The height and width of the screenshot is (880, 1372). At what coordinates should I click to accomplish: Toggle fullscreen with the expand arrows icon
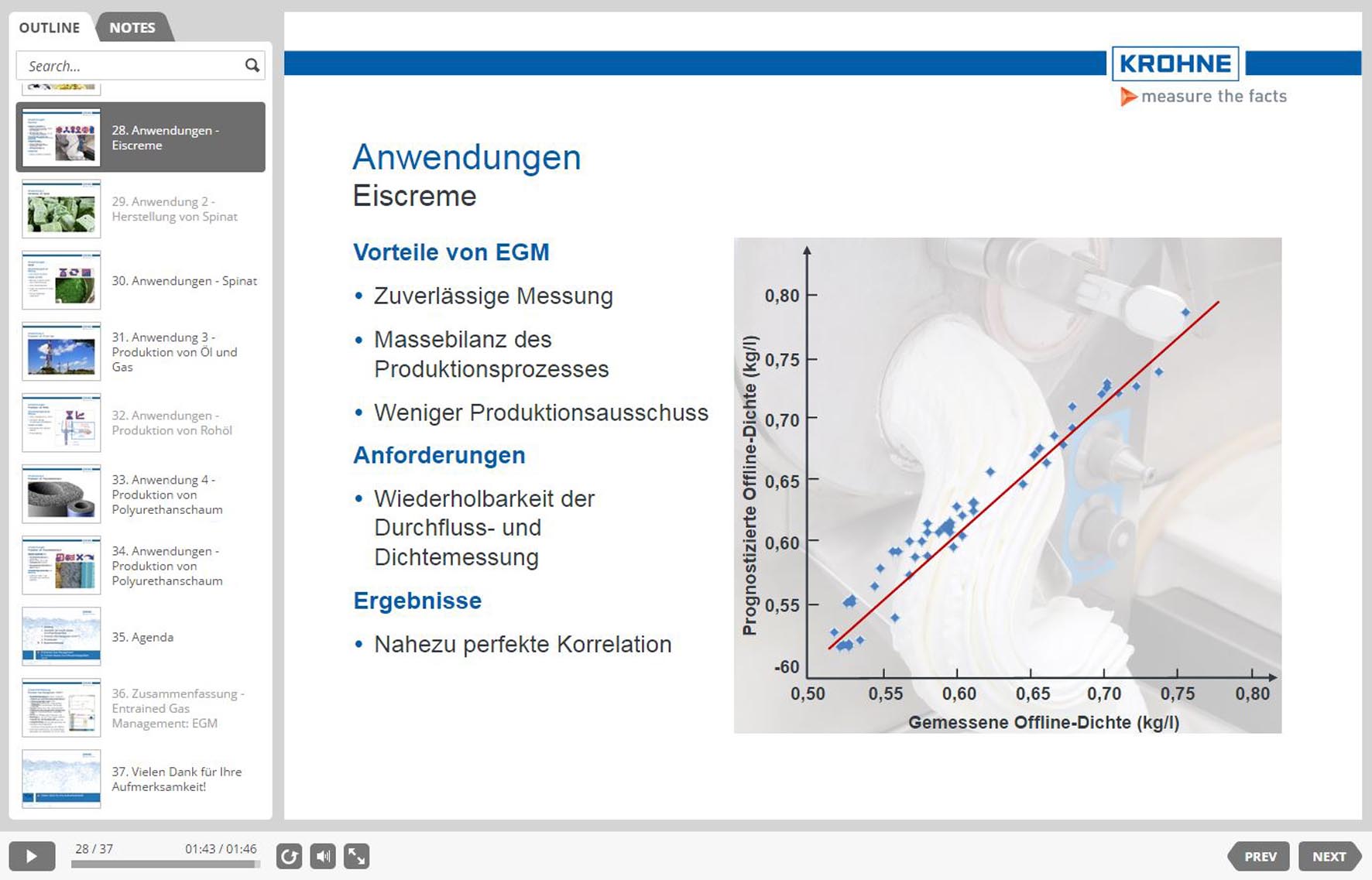coord(356,856)
